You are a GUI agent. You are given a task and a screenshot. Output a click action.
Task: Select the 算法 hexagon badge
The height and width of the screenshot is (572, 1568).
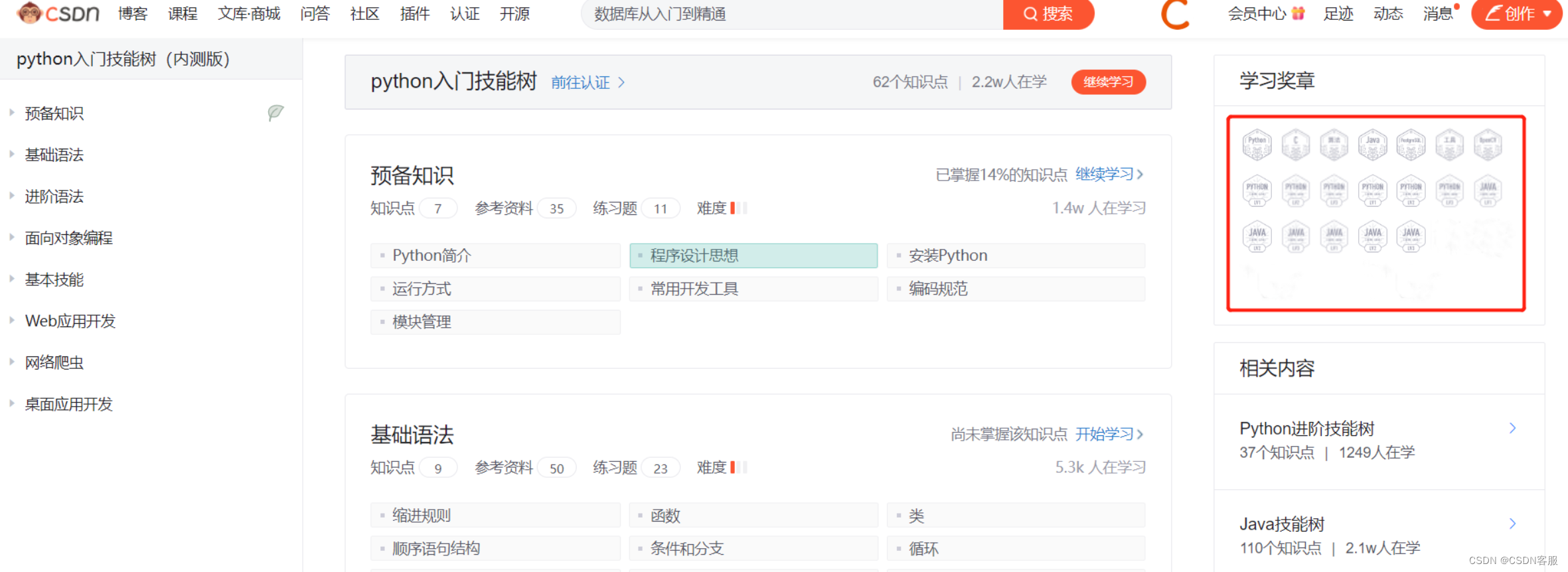[1334, 145]
